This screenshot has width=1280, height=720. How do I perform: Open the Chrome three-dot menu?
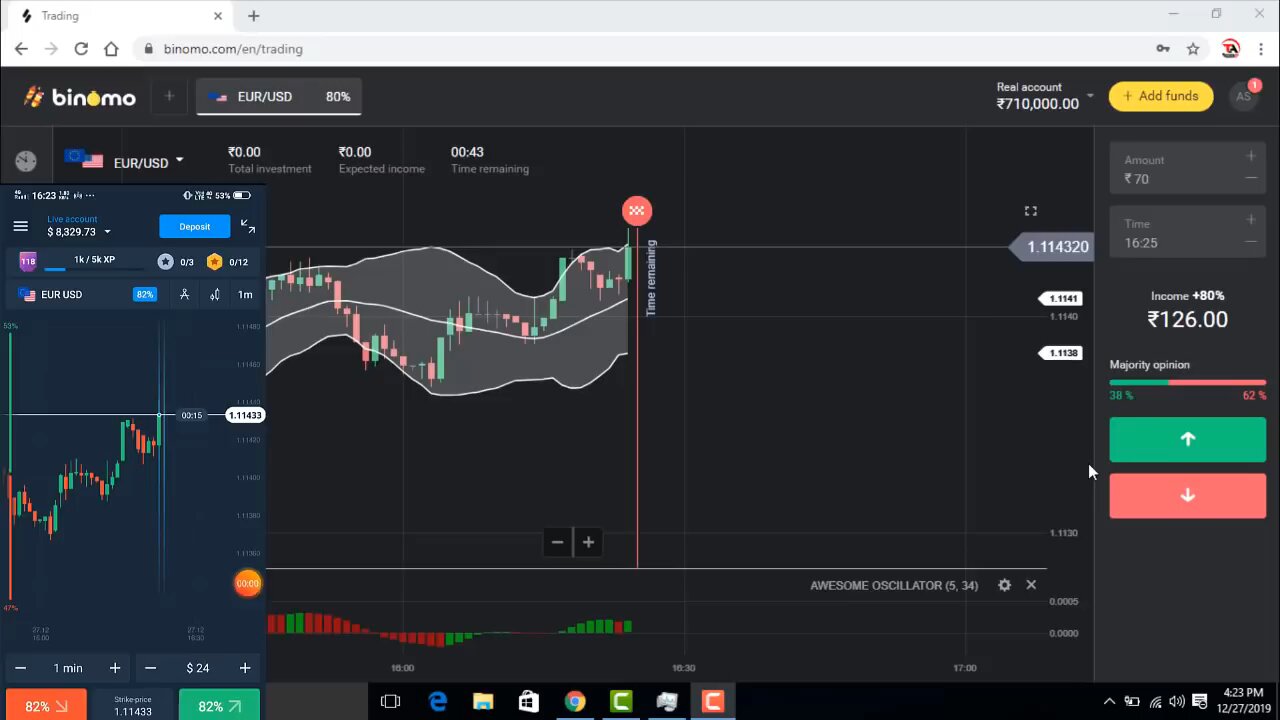pos(1260,49)
